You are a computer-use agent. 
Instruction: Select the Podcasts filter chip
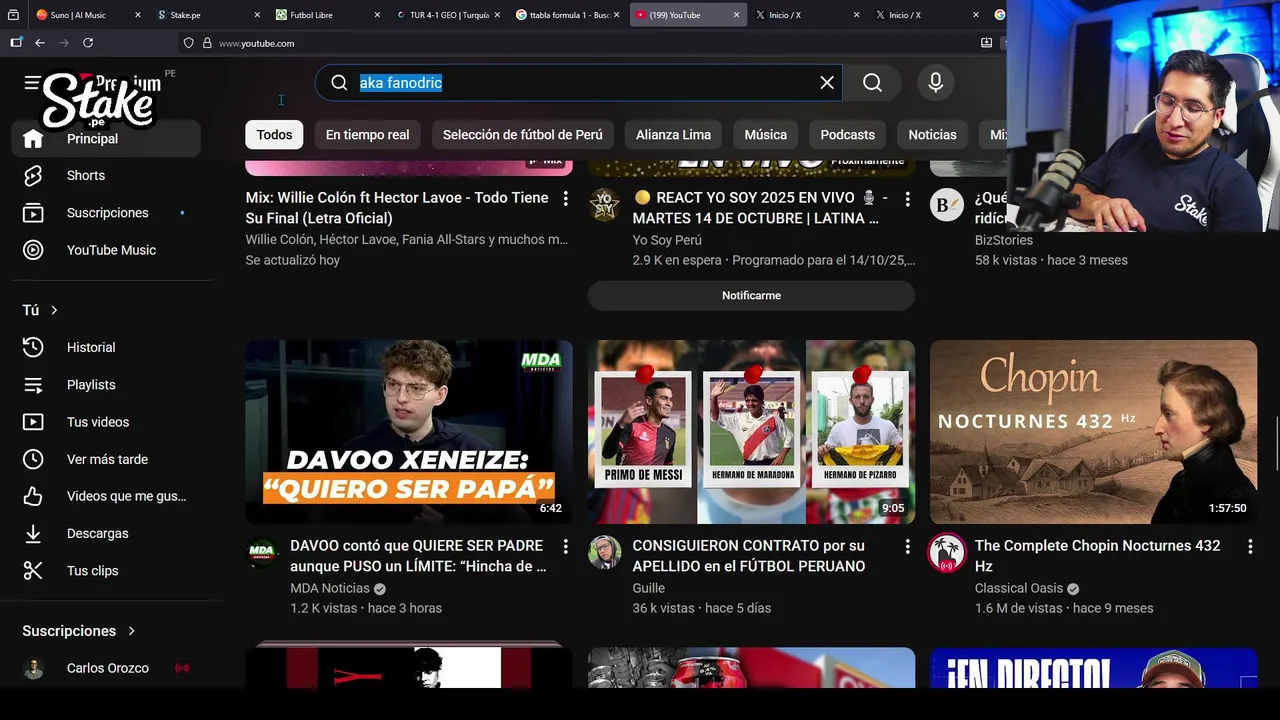click(x=847, y=134)
